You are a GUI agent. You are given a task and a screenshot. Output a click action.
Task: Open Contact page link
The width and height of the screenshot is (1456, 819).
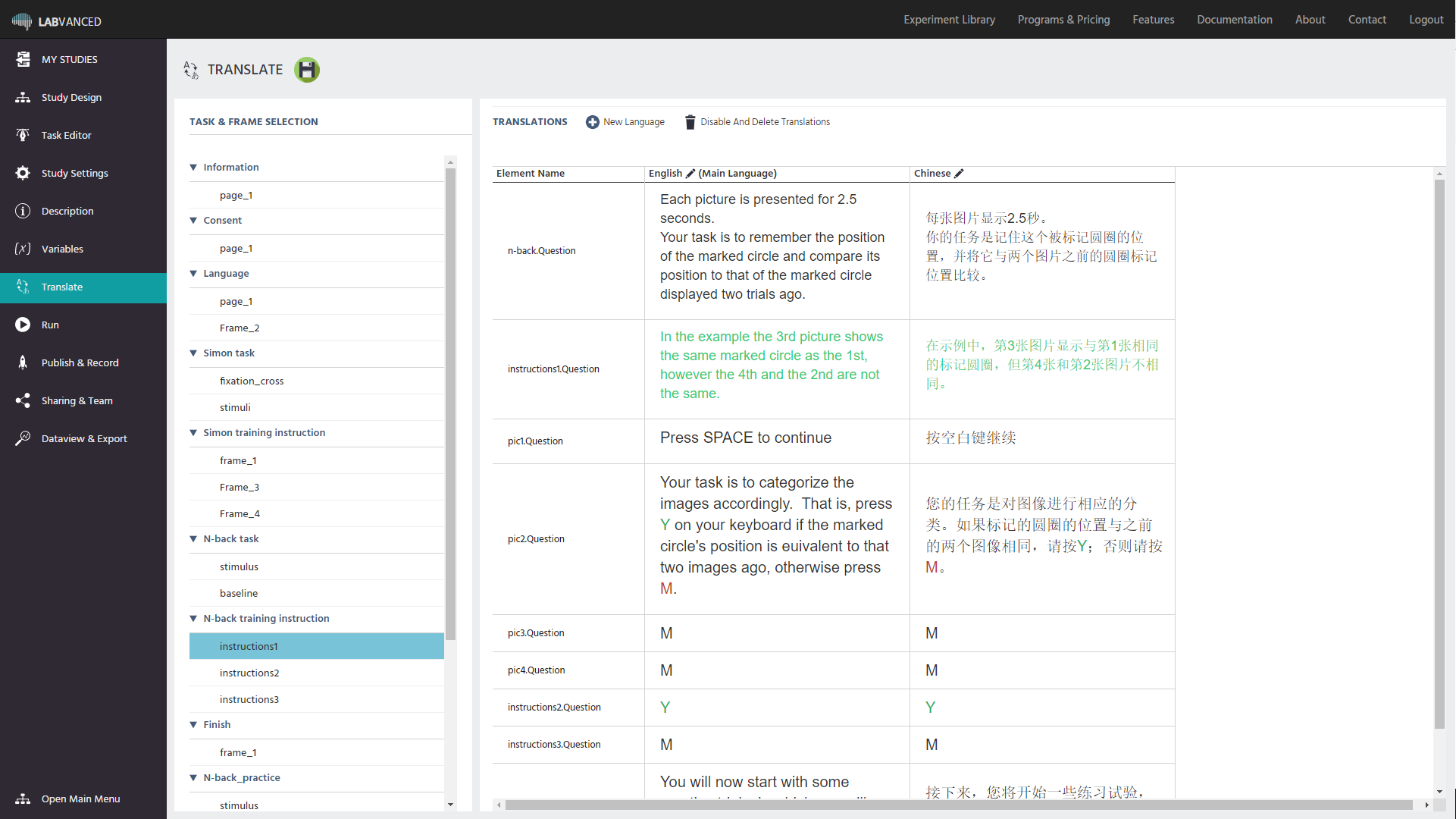pyautogui.click(x=1367, y=20)
